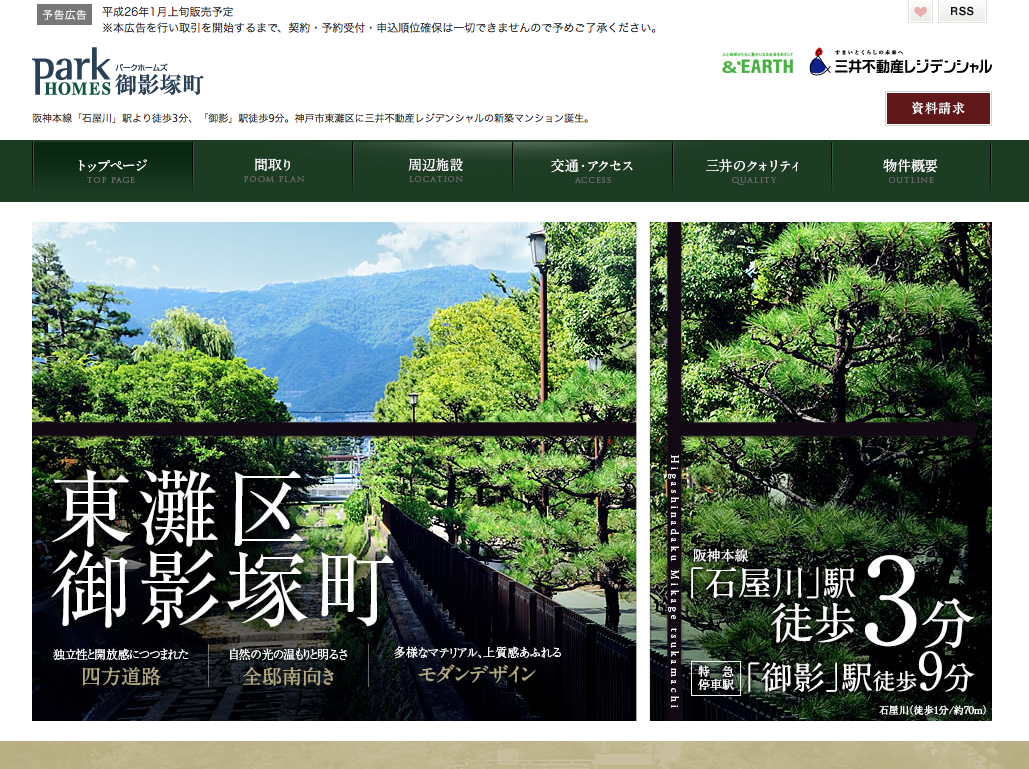Click the 全邸南向き feature text

pyautogui.click(x=288, y=676)
